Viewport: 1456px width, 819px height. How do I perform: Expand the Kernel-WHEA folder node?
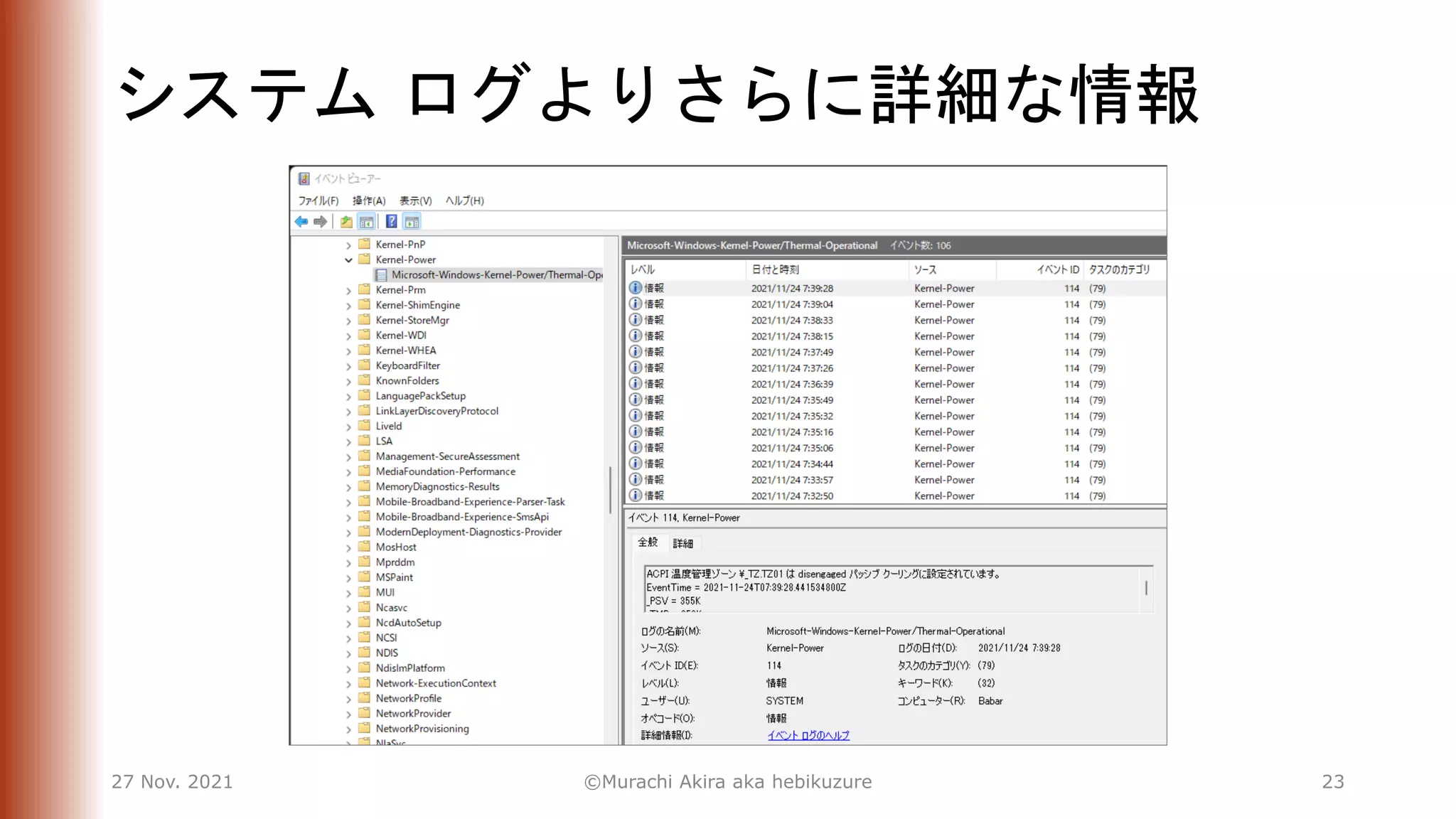tap(348, 350)
